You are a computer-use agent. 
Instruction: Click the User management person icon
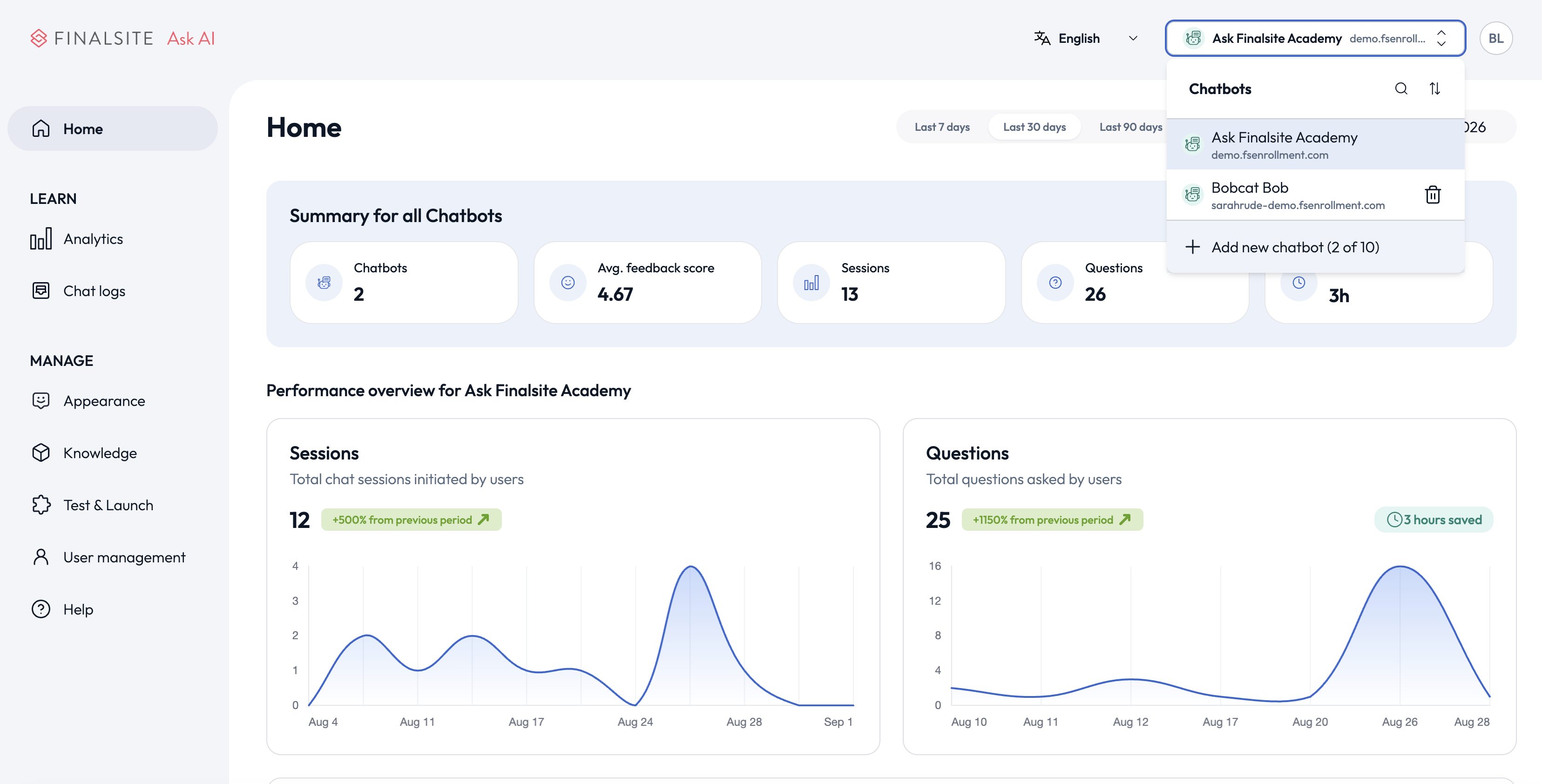pos(41,557)
